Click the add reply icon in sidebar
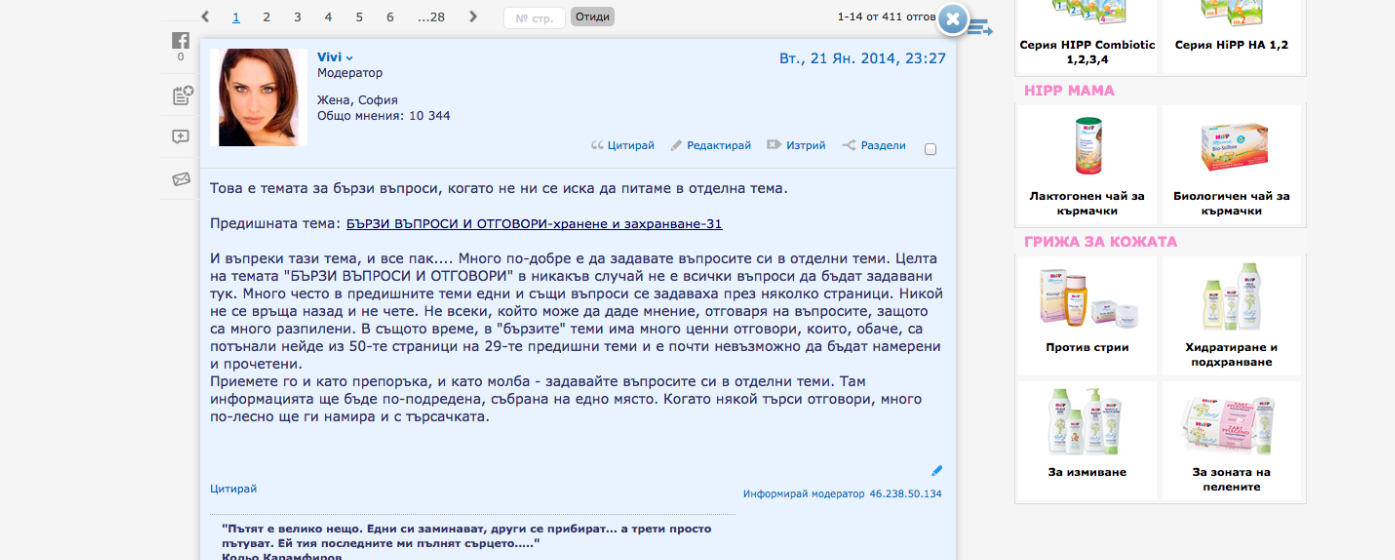 point(180,137)
